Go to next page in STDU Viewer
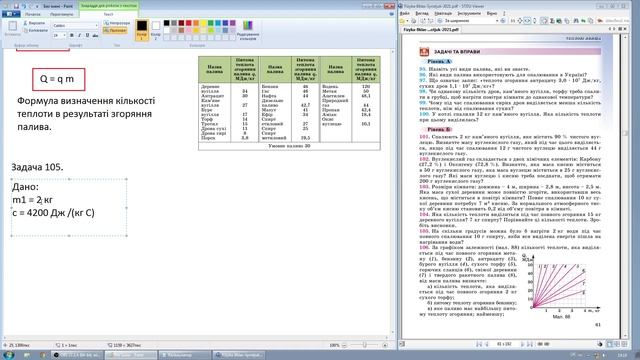 click(522, 344)
